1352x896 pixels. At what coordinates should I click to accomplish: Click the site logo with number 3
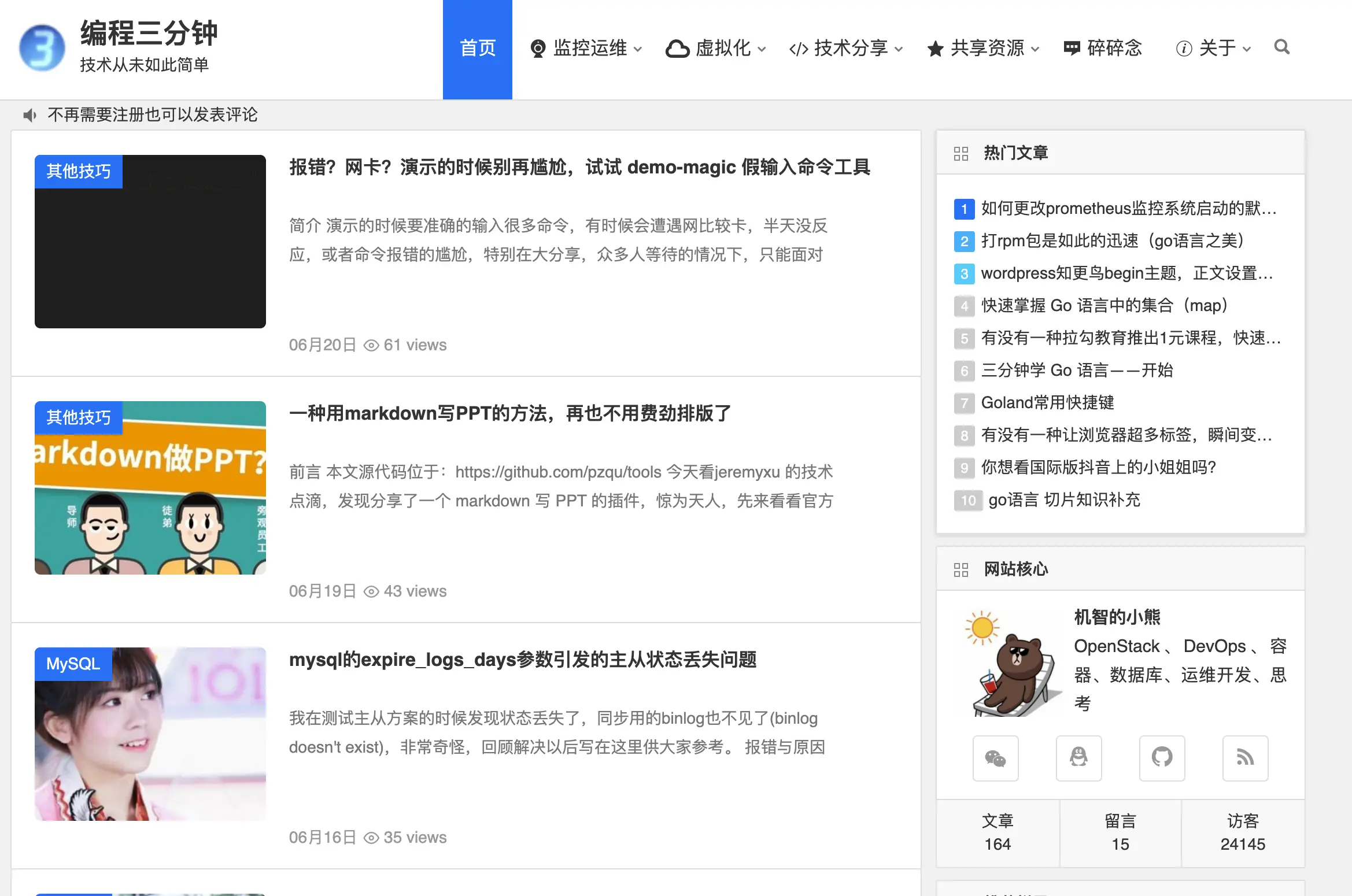click(x=42, y=48)
